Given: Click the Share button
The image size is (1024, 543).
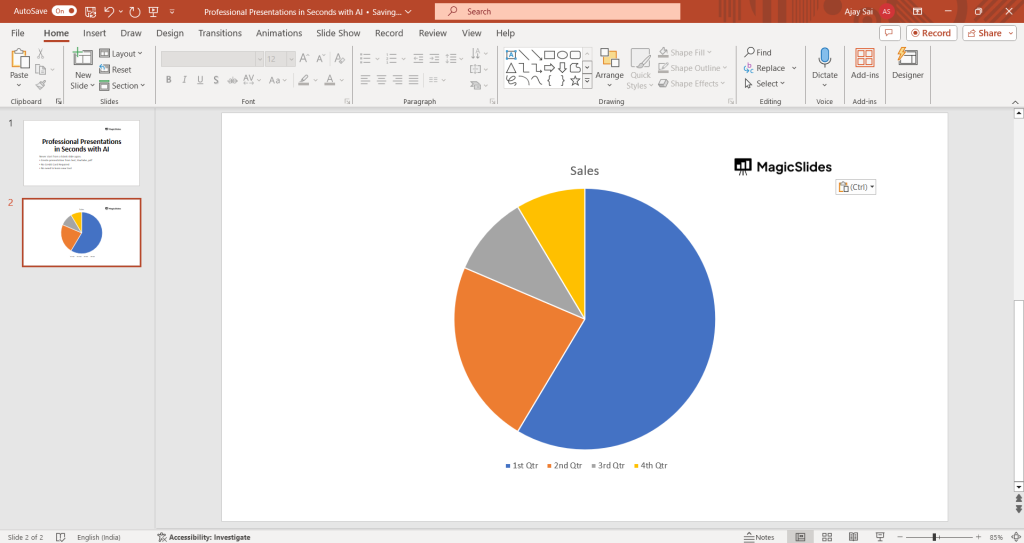Looking at the screenshot, I should [x=989, y=33].
